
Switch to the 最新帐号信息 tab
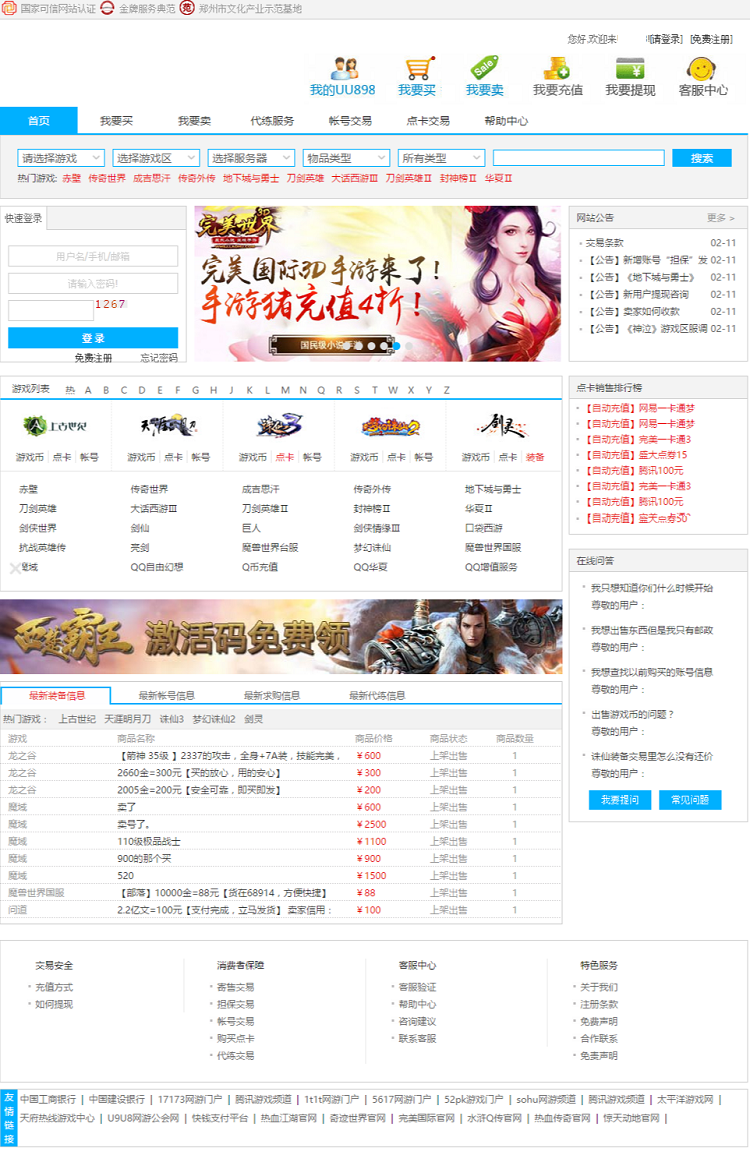click(x=166, y=696)
